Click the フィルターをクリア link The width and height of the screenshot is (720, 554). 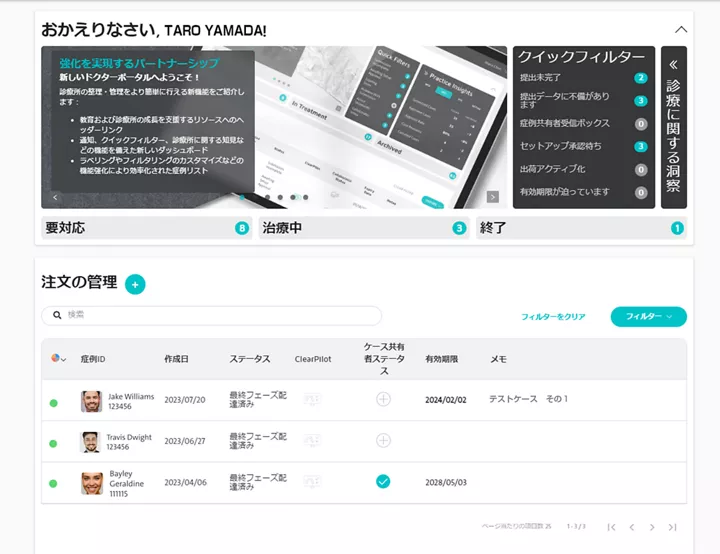pyautogui.click(x=553, y=316)
